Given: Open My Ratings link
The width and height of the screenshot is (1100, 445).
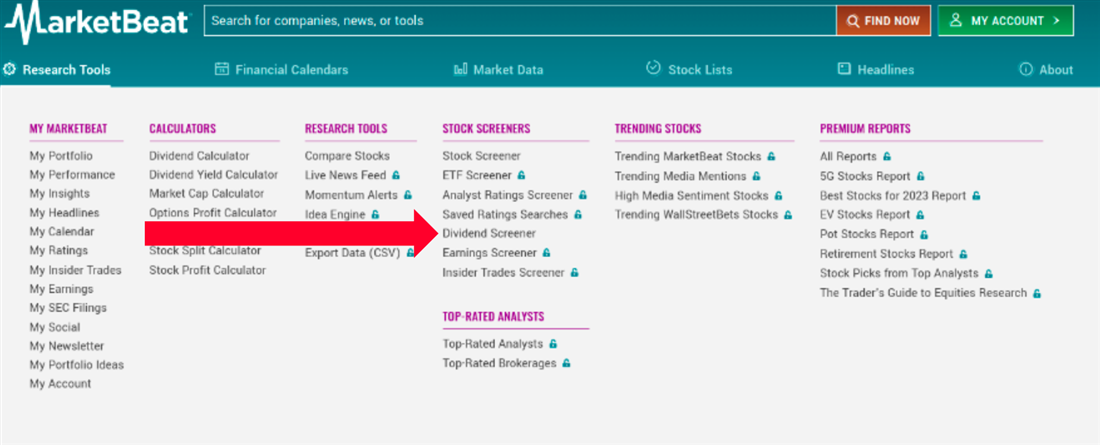Looking at the screenshot, I should pyautogui.click(x=59, y=251).
